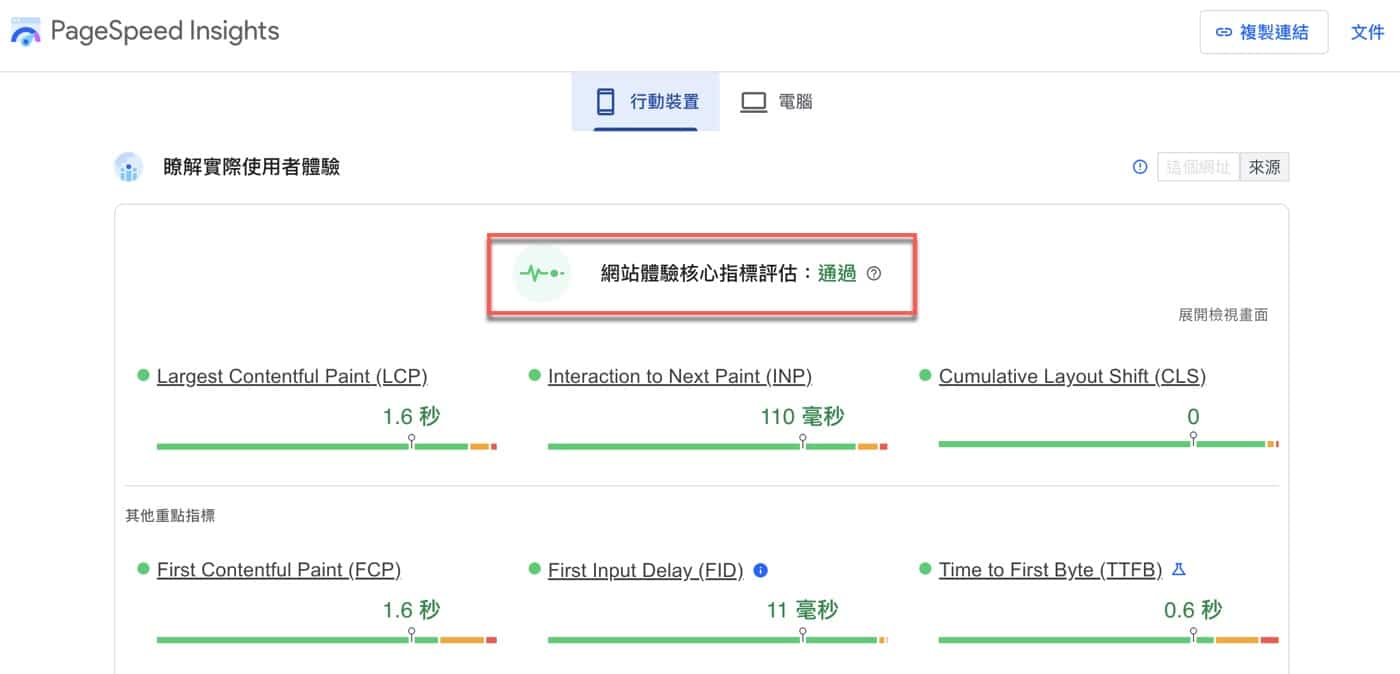Click the green status dot beside FID
Viewport: 1400px width, 674px height.
534,569
